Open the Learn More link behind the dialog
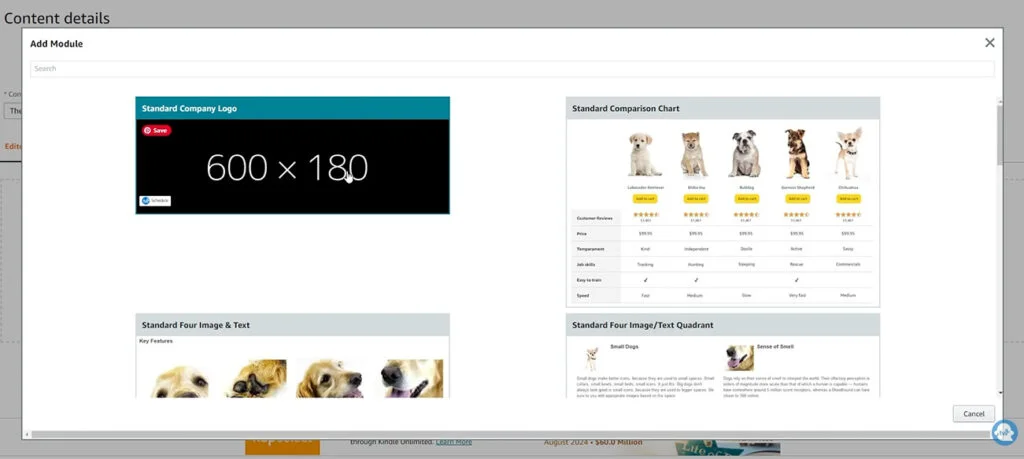 [x=453, y=442]
